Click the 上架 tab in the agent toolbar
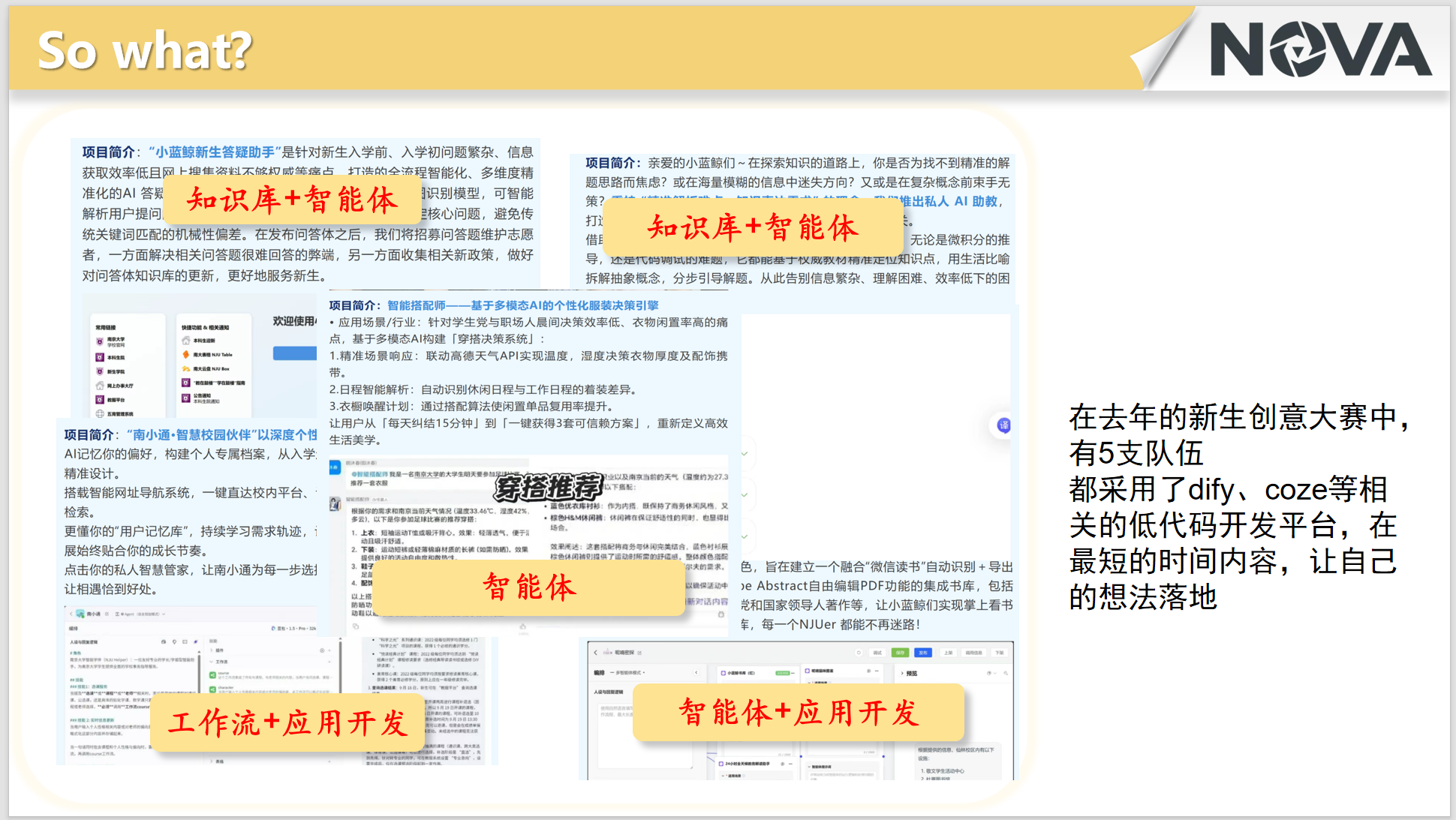 click(948, 653)
